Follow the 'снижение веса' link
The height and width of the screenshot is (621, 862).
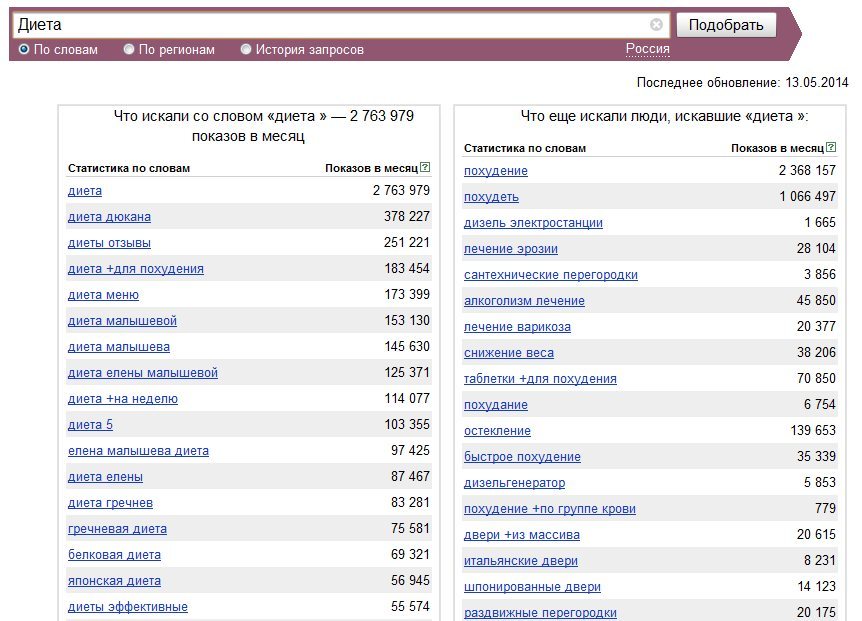coord(509,353)
